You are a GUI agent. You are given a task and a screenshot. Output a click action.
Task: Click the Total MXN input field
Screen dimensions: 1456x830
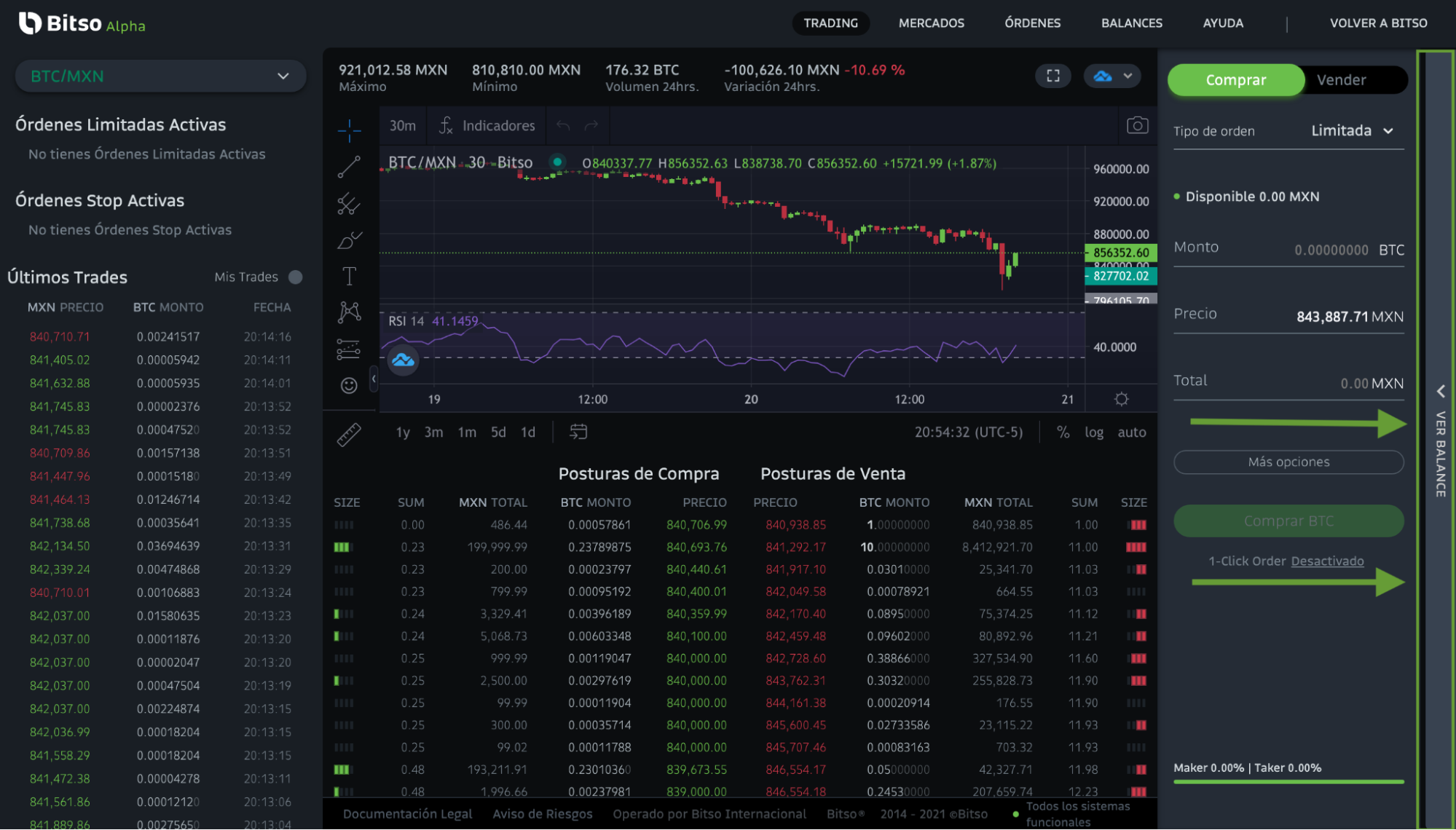click(1288, 382)
